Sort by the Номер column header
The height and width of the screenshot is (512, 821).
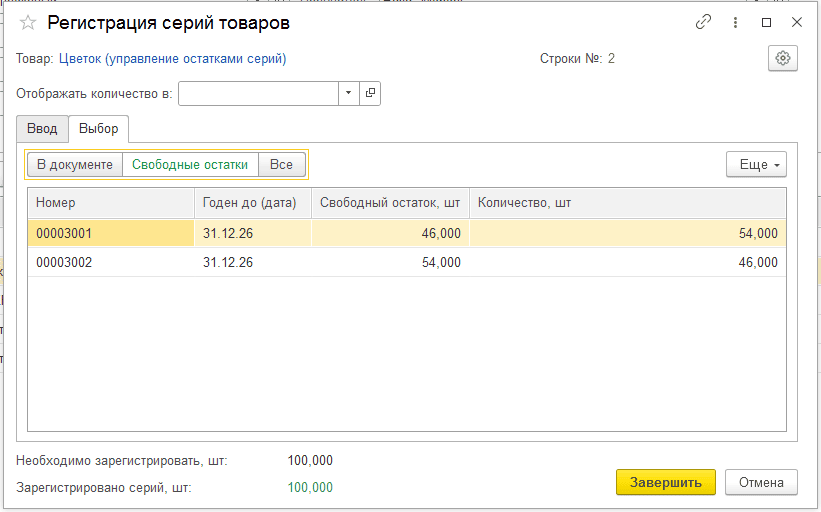coord(110,203)
